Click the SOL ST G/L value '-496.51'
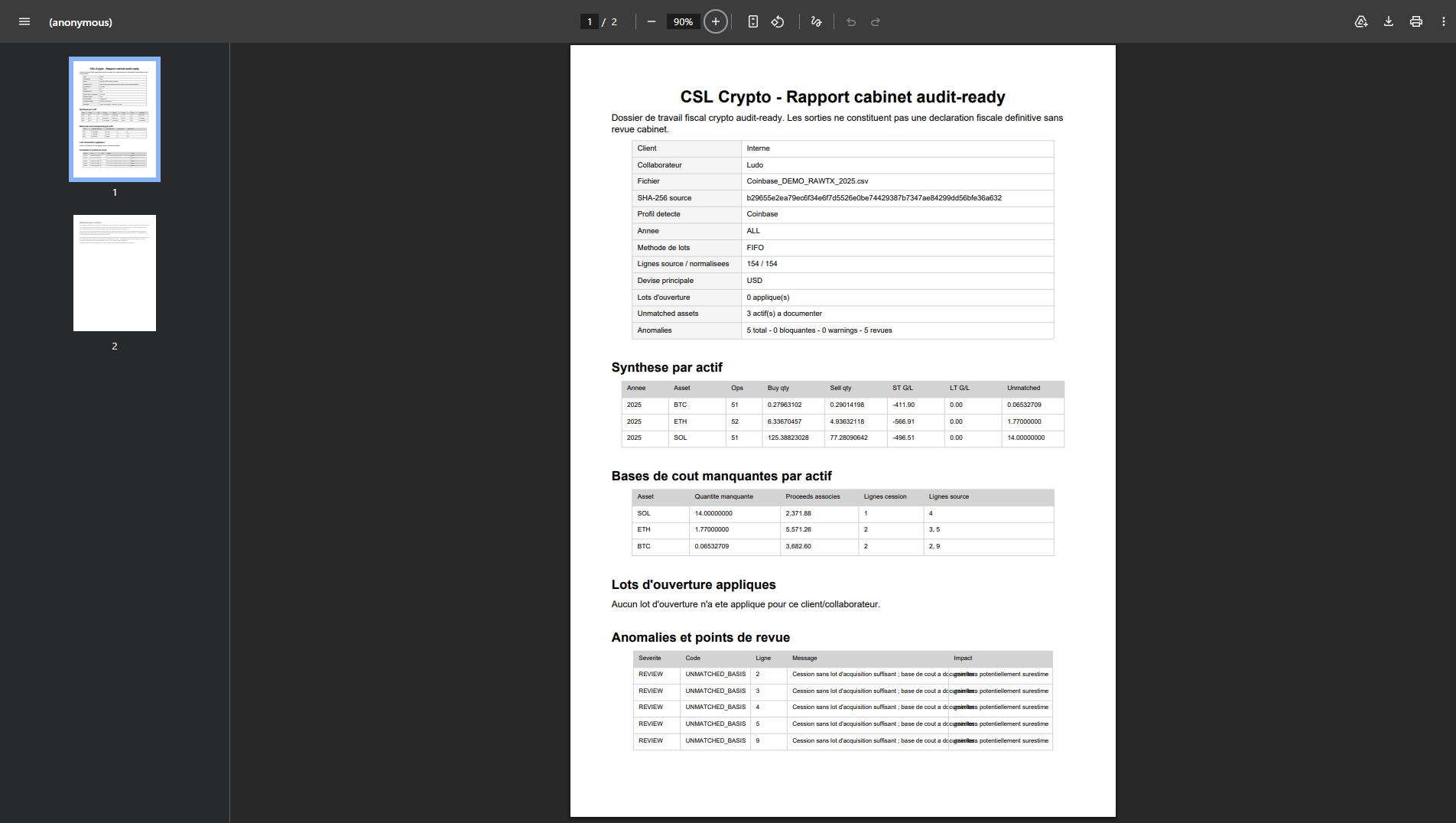The height and width of the screenshot is (823, 1456). [x=903, y=438]
